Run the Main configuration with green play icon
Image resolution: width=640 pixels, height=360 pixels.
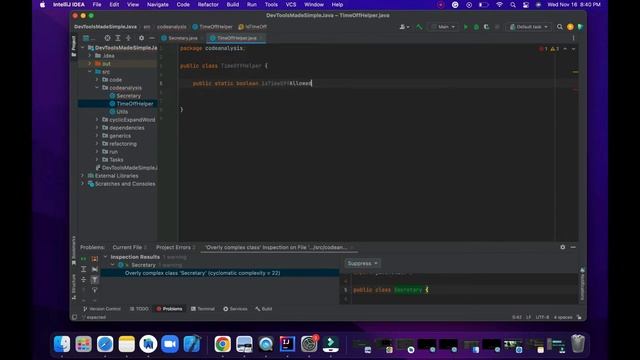466,27
